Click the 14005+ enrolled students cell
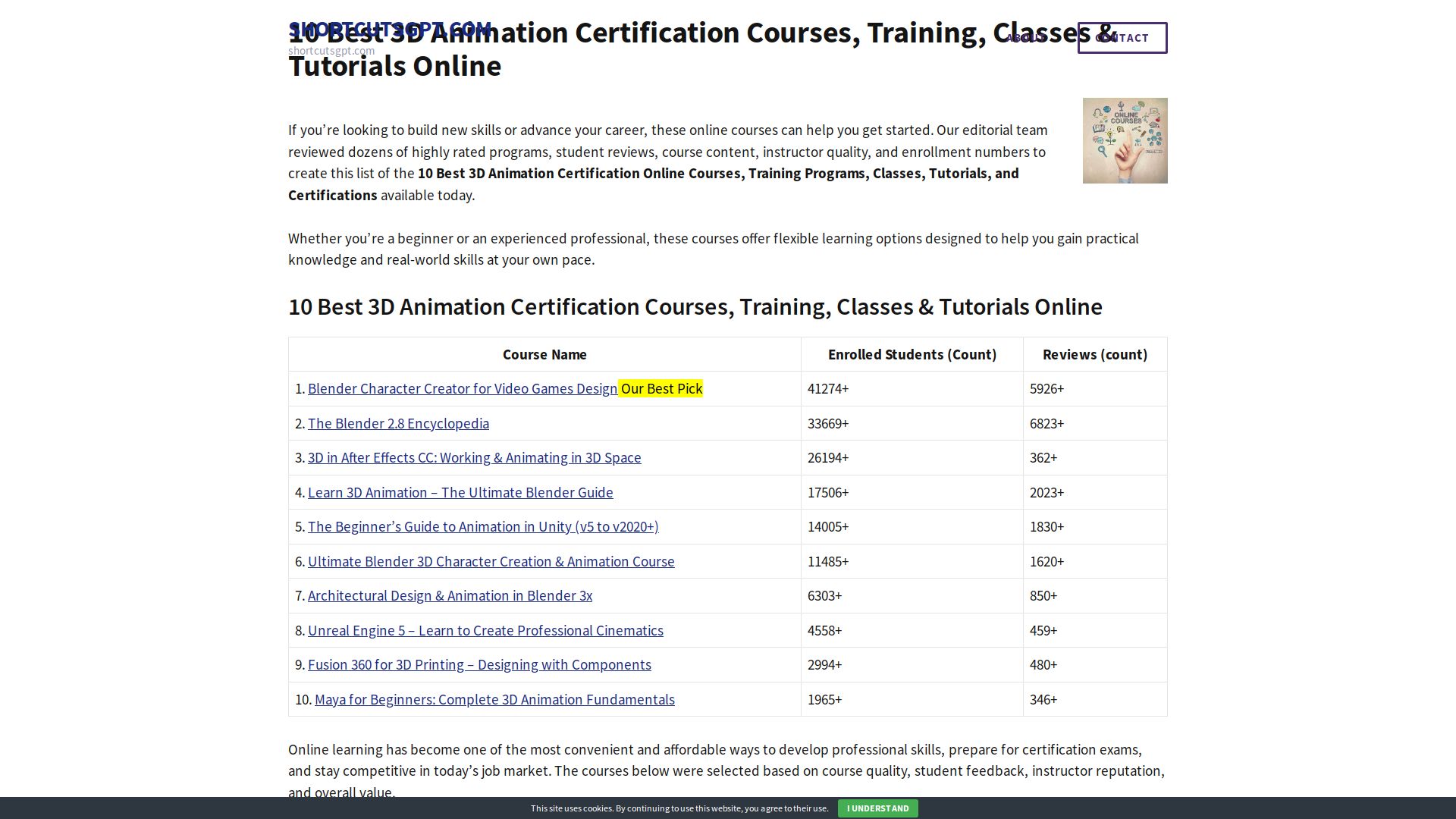This screenshot has width=1456, height=819. pyautogui.click(x=912, y=527)
